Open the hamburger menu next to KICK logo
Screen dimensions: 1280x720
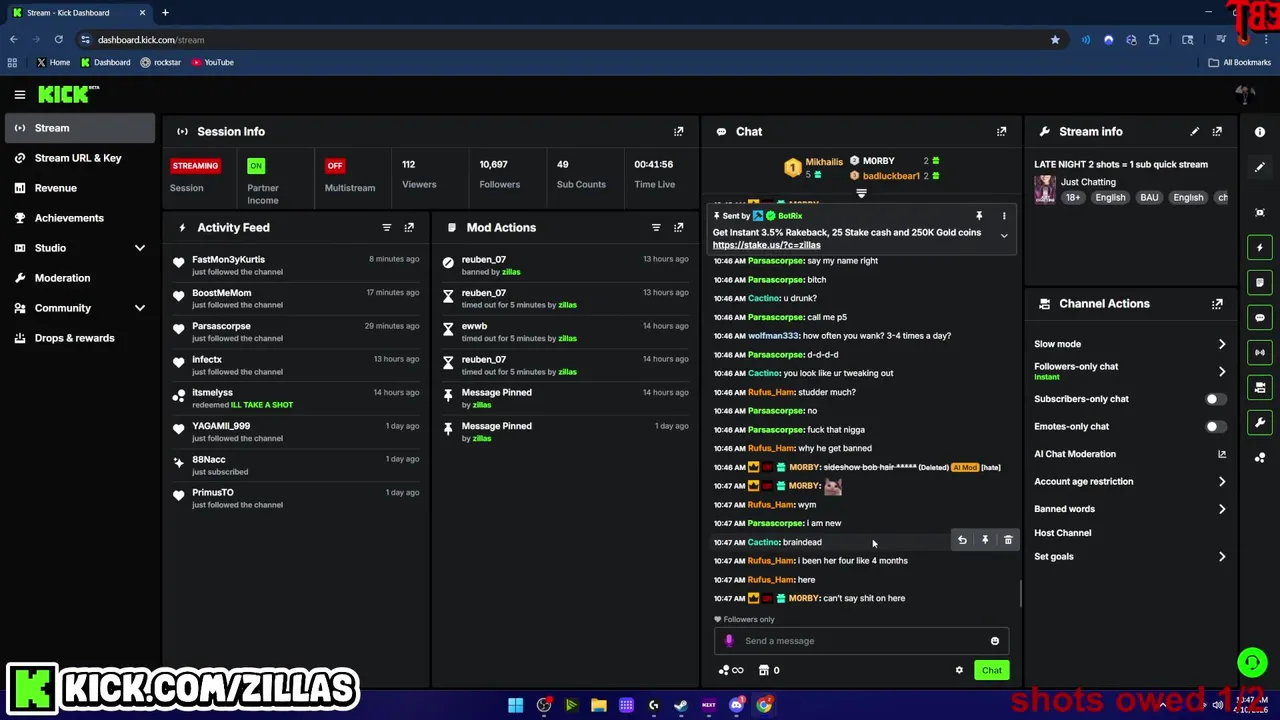click(19, 95)
